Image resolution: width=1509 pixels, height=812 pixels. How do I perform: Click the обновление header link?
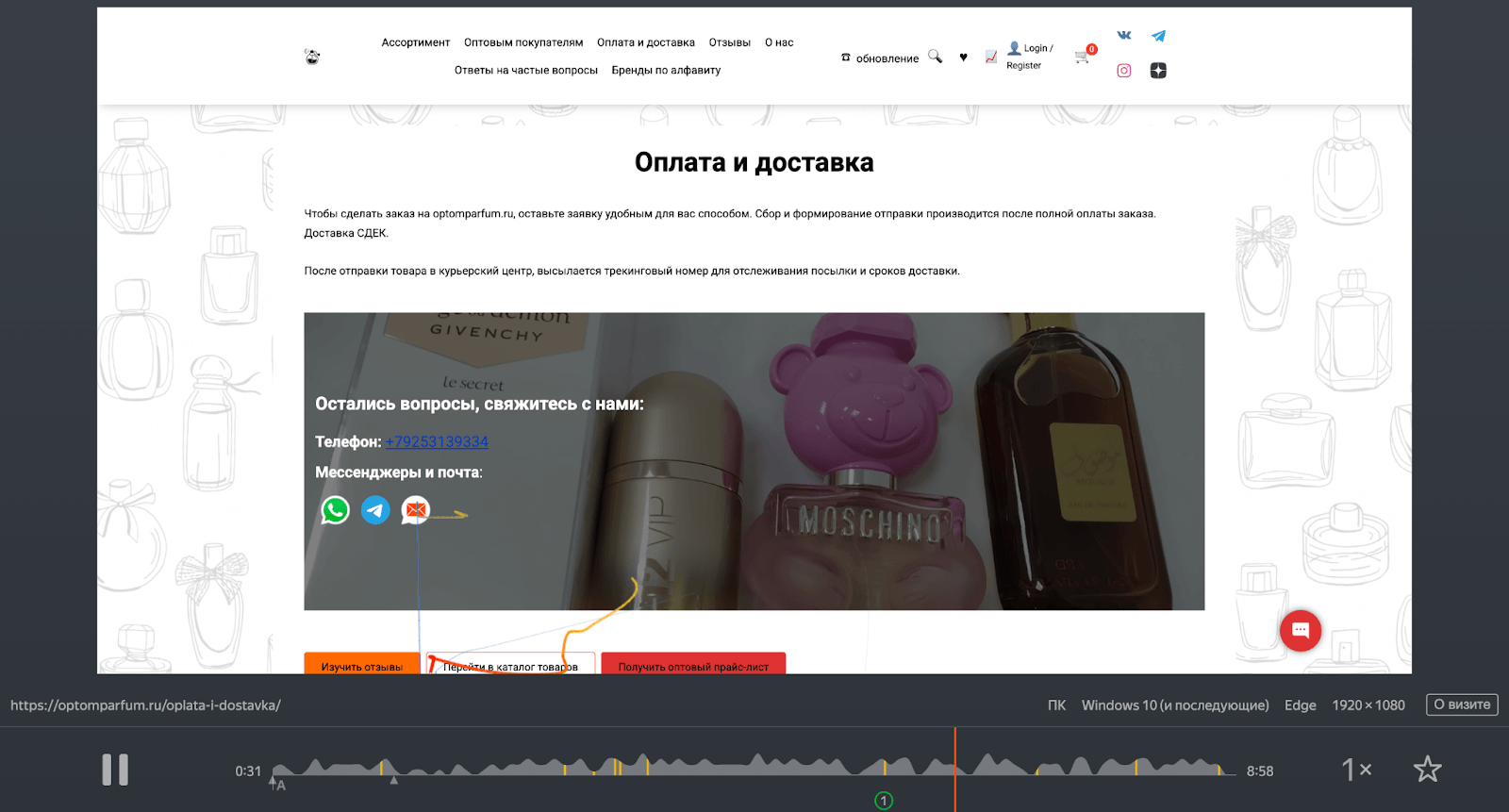(887, 58)
